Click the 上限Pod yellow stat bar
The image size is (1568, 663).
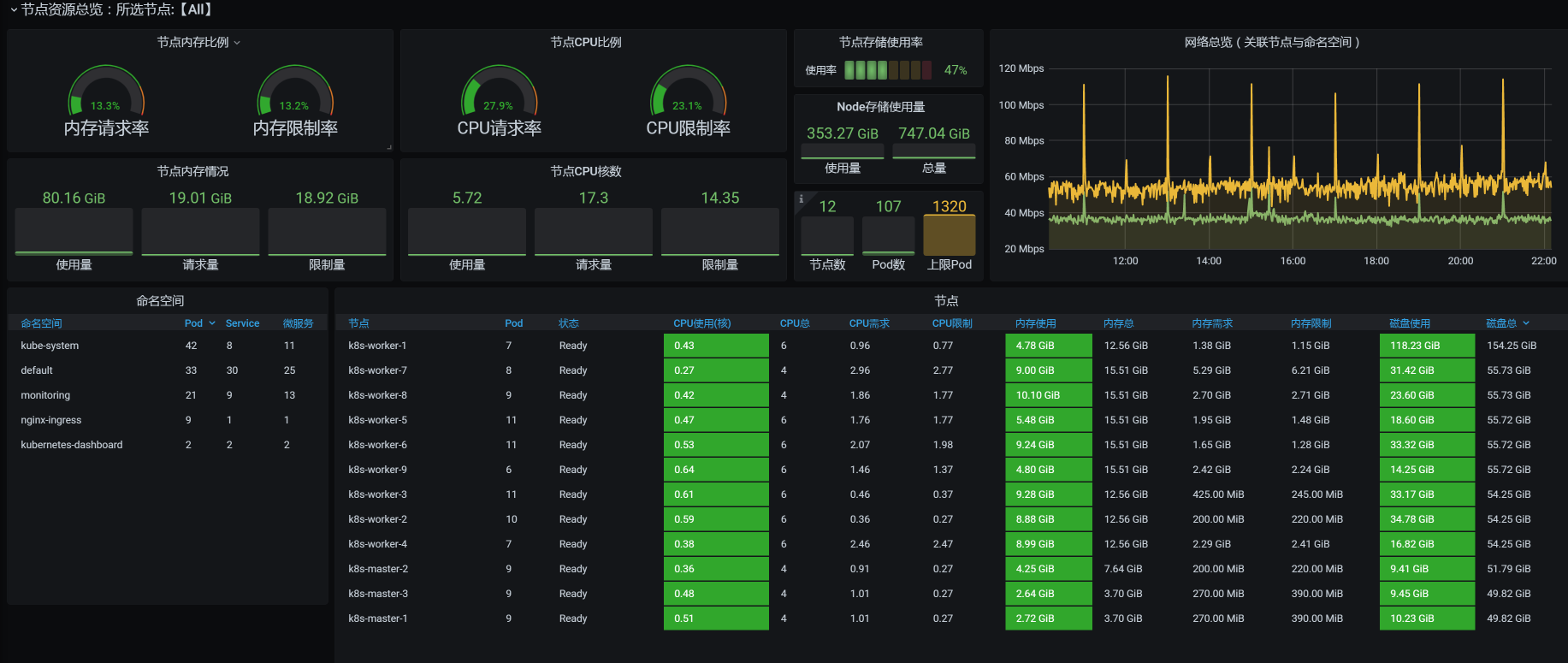click(x=949, y=235)
